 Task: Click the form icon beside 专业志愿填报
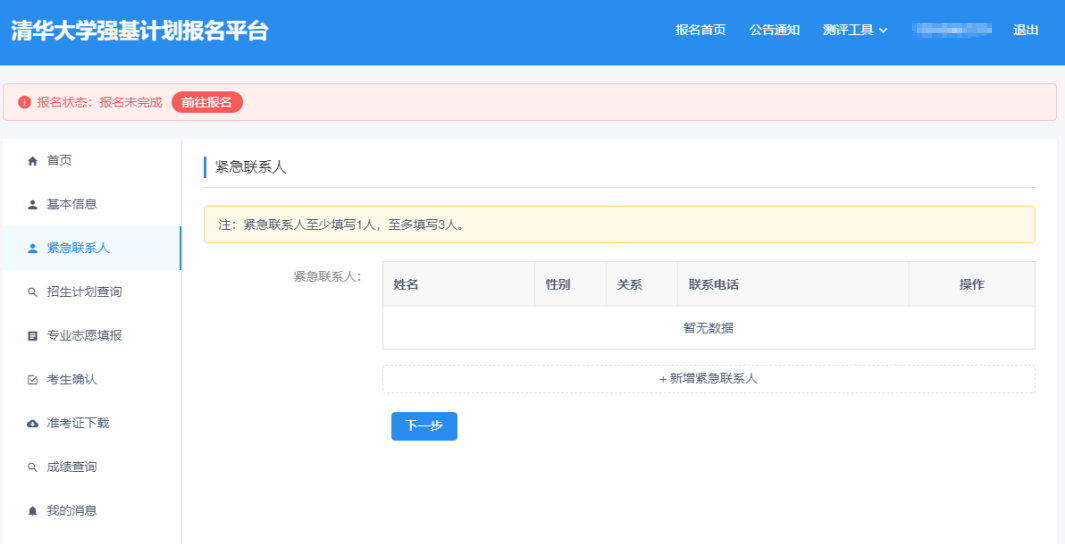click(x=32, y=336)
